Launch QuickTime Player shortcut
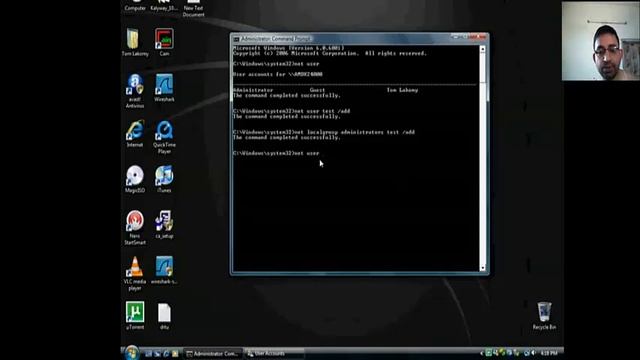This screenshot has height=360, width=640. coord(164,137)
